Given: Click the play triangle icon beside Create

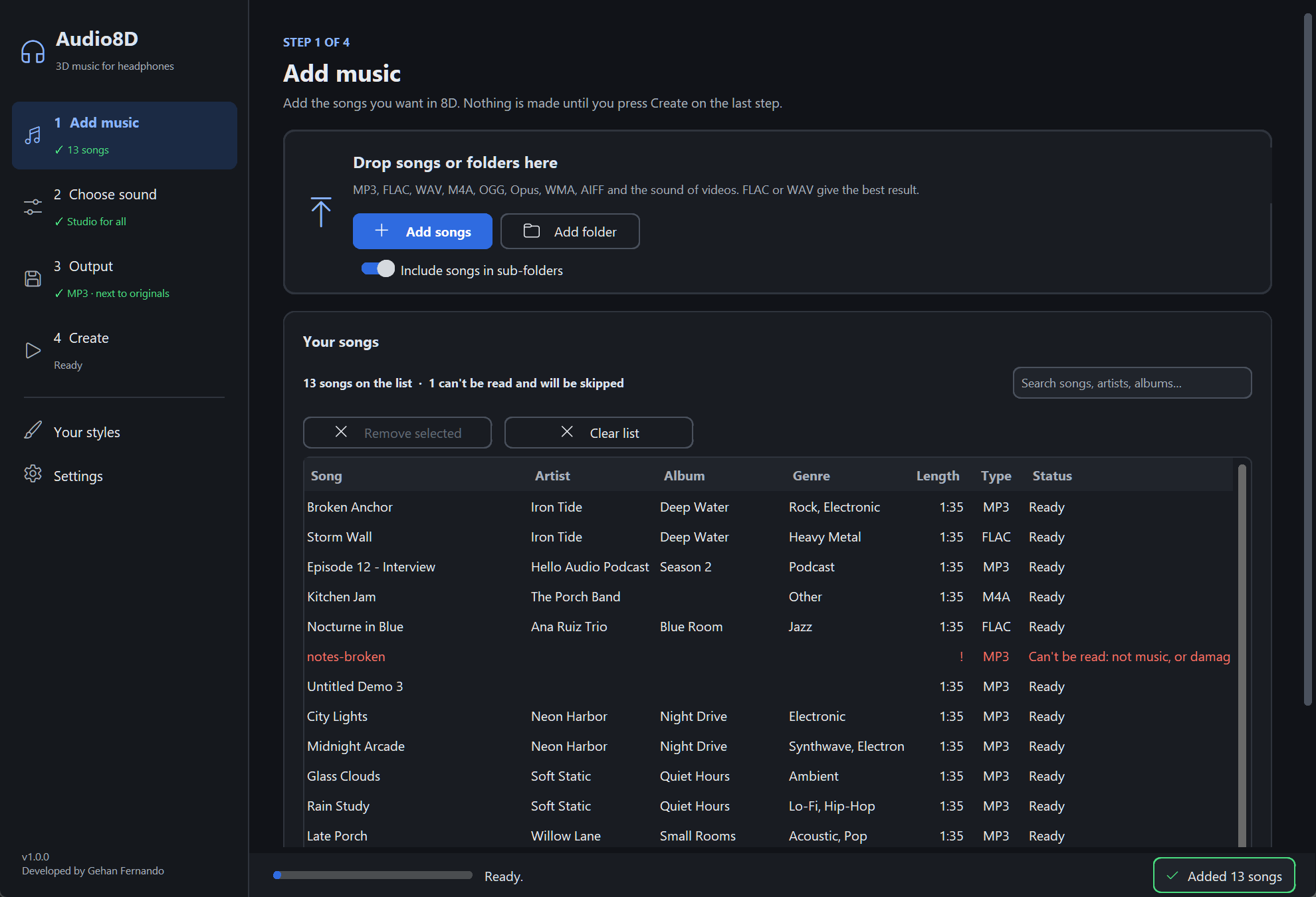Looking at the screenshot, I should [x=33, y=351].
